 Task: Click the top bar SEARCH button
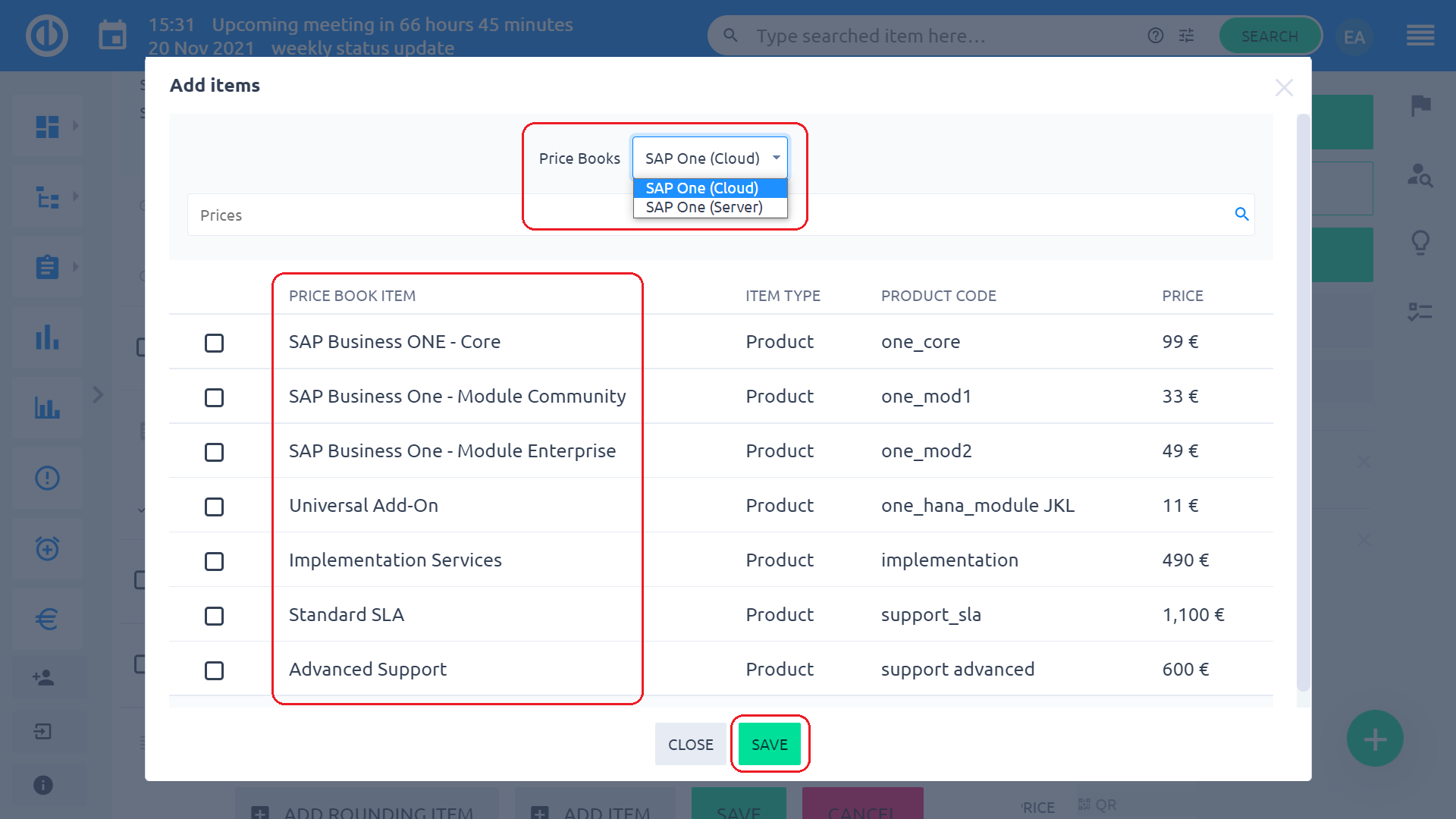(1269, 36)
